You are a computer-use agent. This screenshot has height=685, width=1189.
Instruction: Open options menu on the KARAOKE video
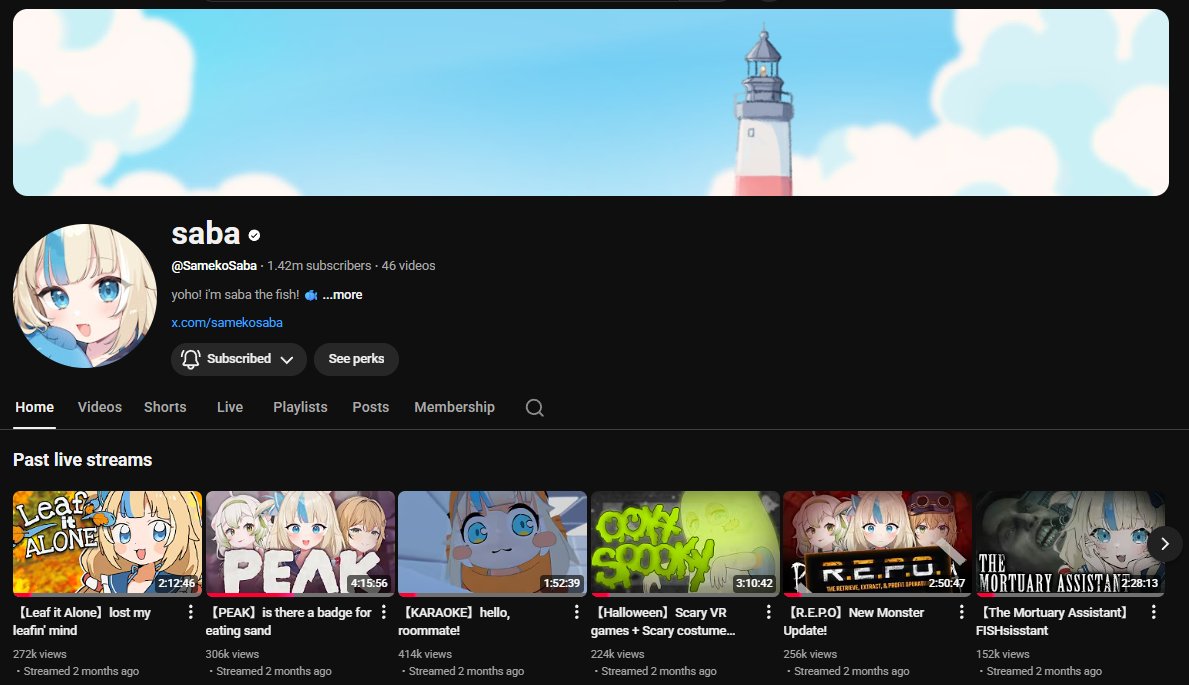576,611
